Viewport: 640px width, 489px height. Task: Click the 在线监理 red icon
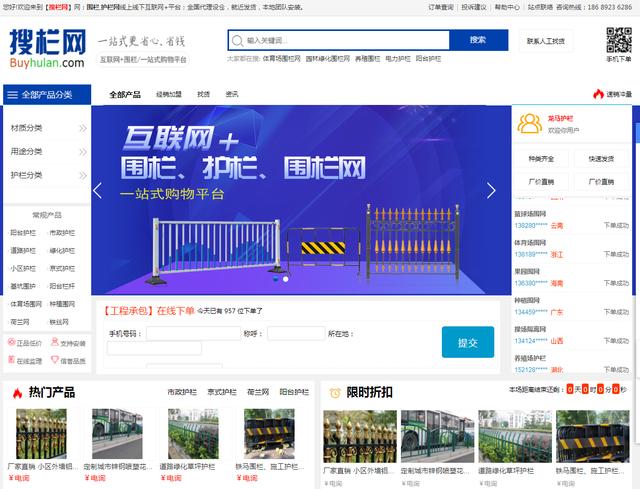(11, 360)
